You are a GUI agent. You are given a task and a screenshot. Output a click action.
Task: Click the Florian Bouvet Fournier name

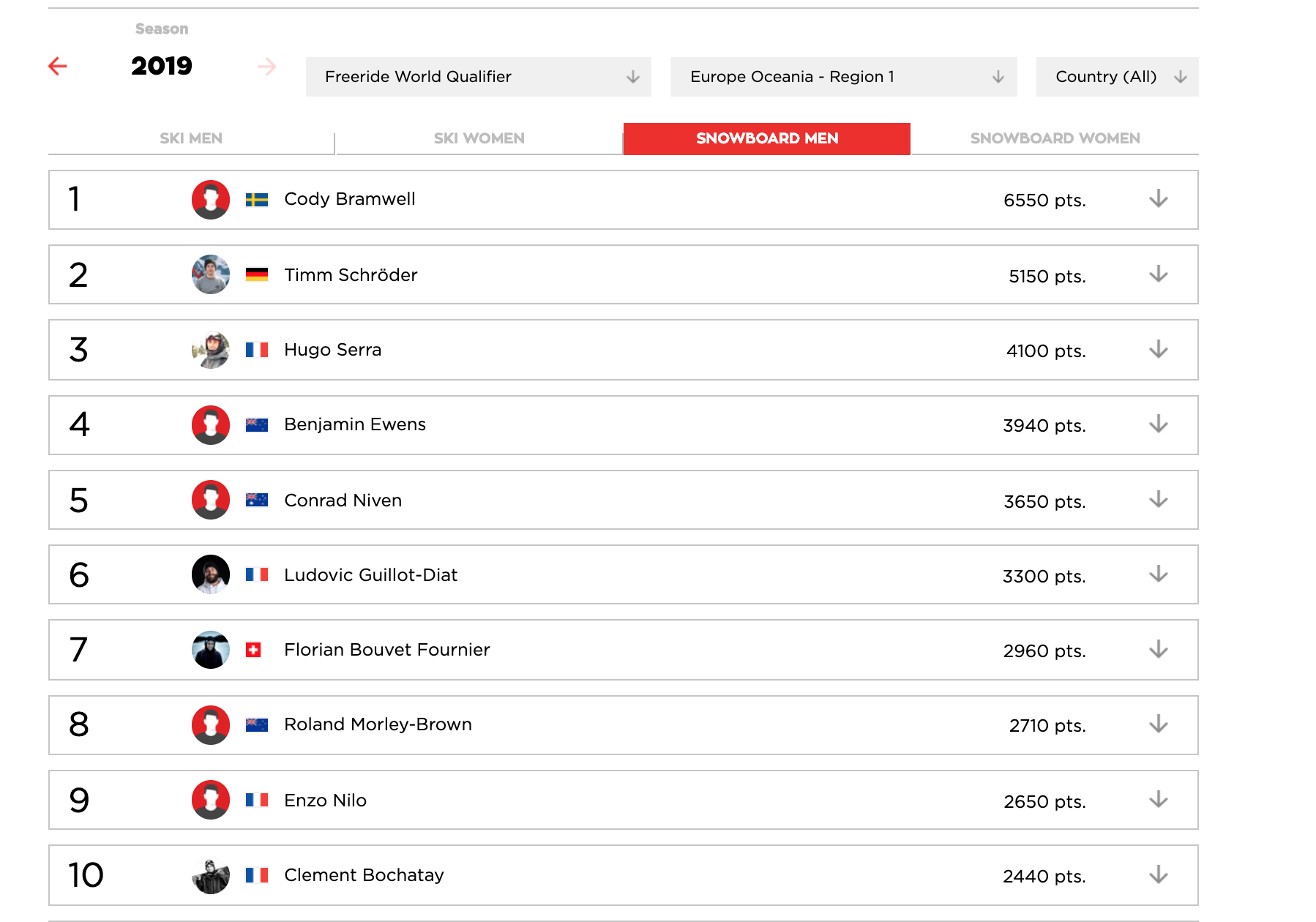(386, 650)
